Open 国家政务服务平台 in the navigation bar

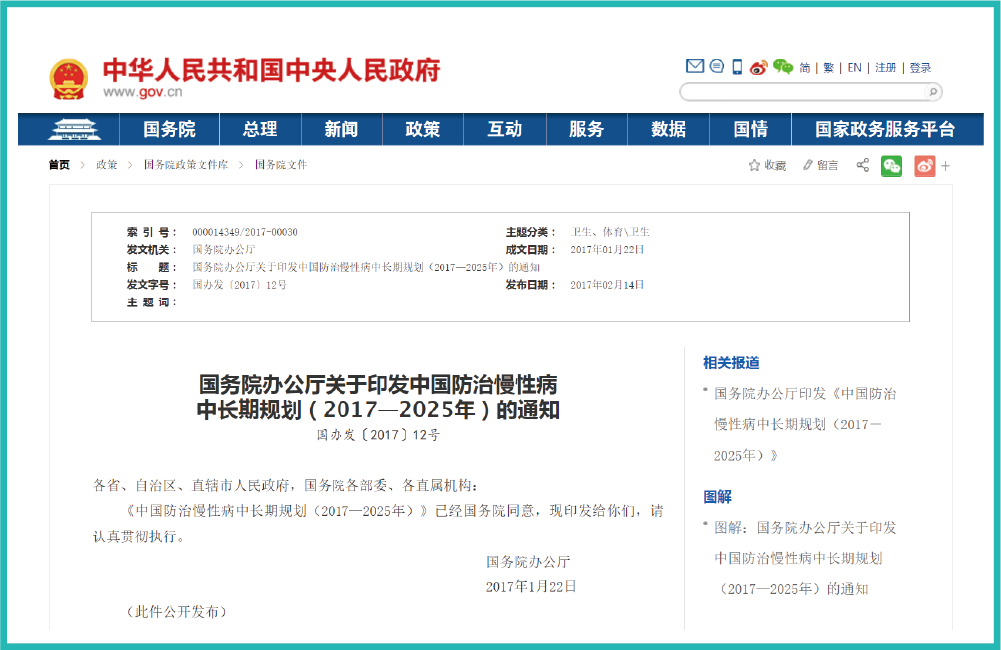click(x=884, y=129)
